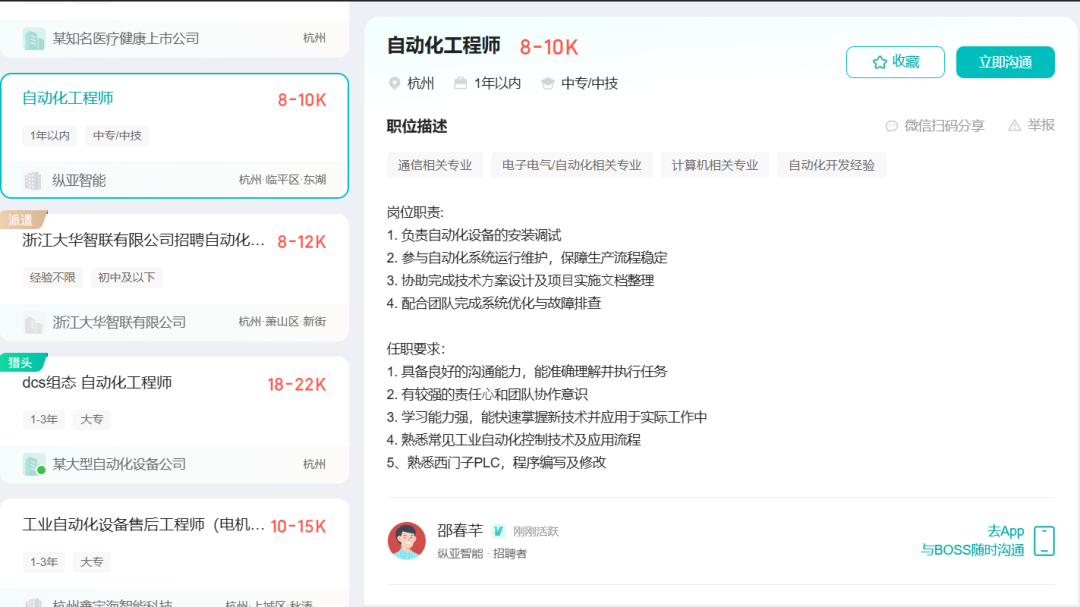Viewport: 1080px width, 607px height.
Task: Click the 计算机相关专业 tag
Action: [x=714, y=165]
